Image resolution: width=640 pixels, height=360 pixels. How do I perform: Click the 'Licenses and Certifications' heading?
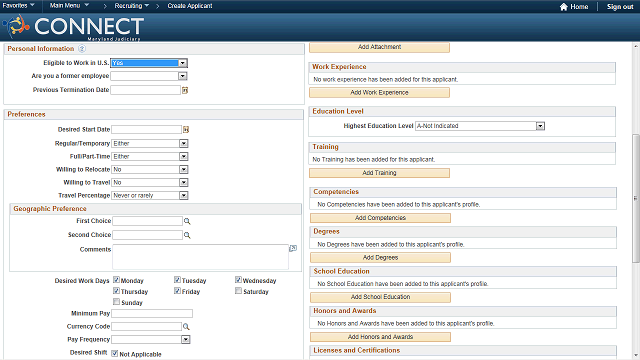point(356,350)
